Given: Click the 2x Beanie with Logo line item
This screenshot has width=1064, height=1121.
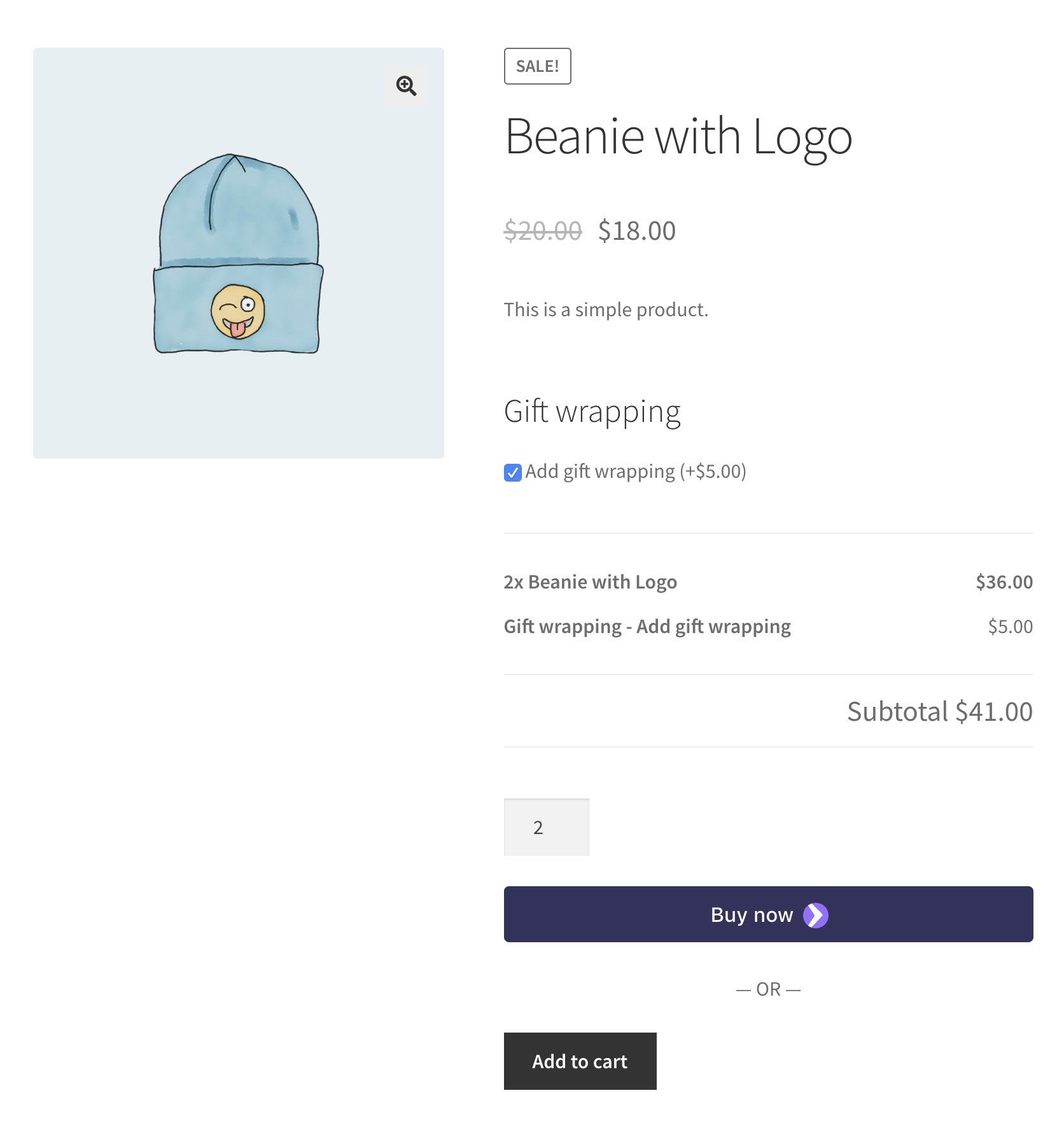Looking at the screenshot, I should (589, 581).
